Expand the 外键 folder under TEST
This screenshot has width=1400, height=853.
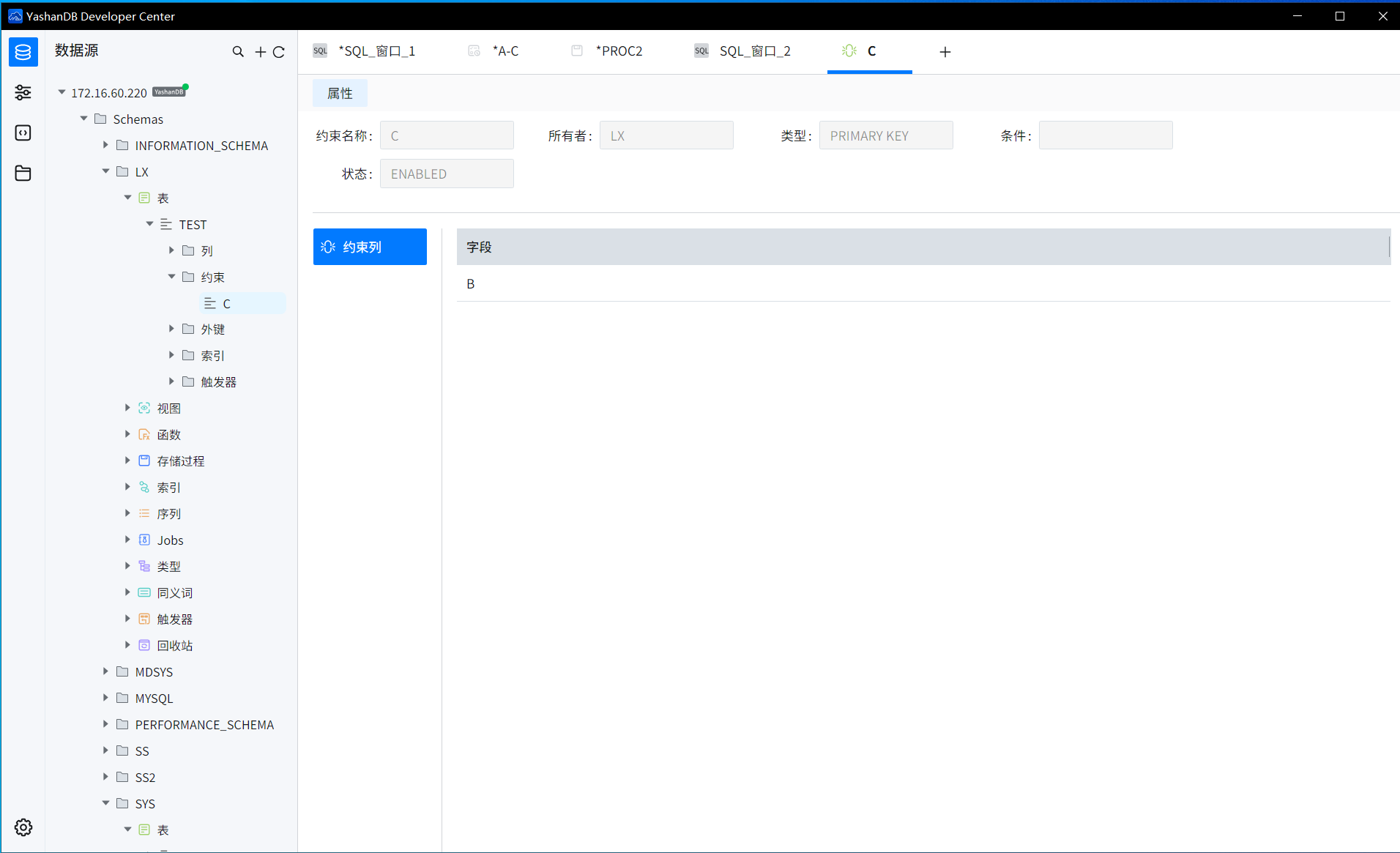[x=172, y=329]
